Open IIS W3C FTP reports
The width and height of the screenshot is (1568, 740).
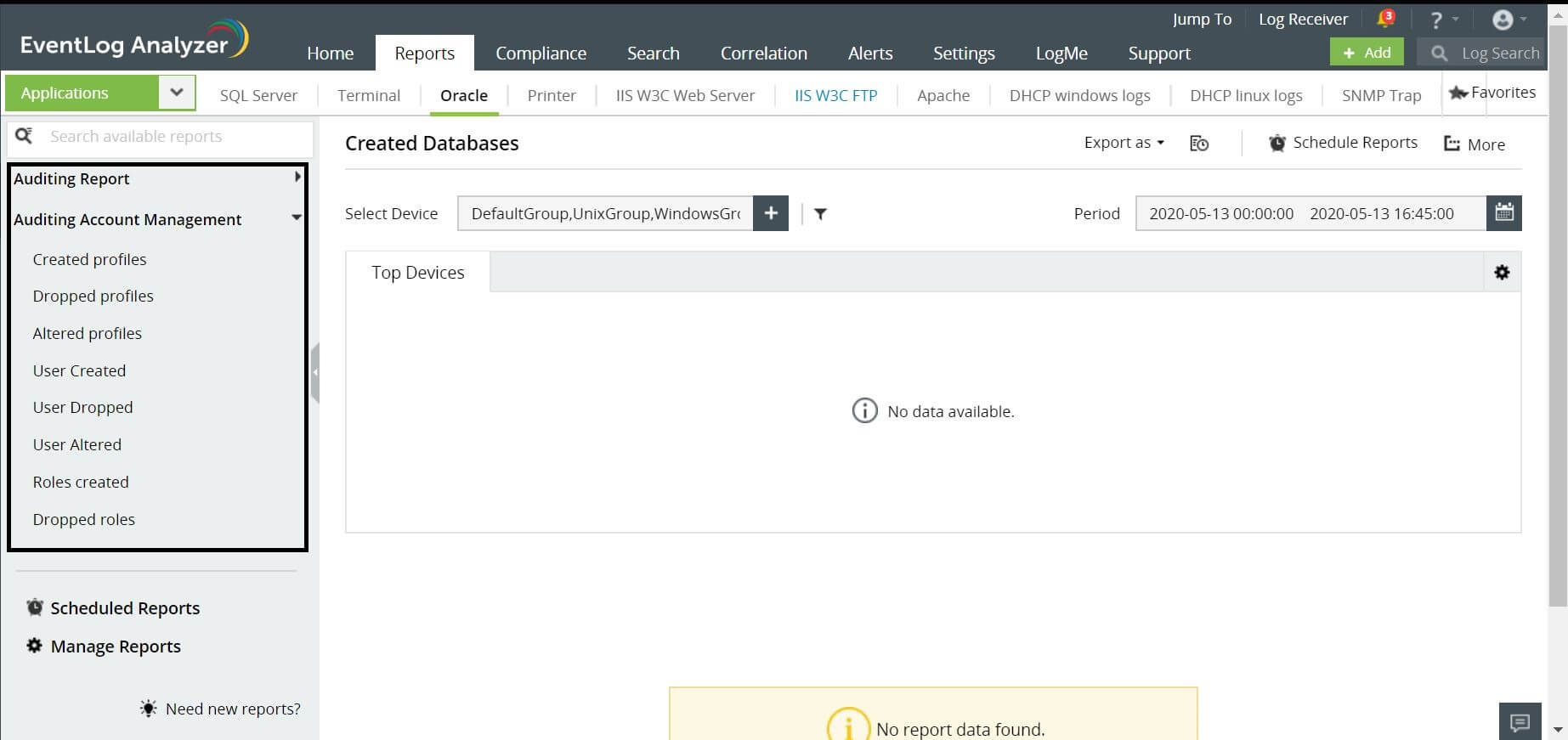click(x=835, y=95)
